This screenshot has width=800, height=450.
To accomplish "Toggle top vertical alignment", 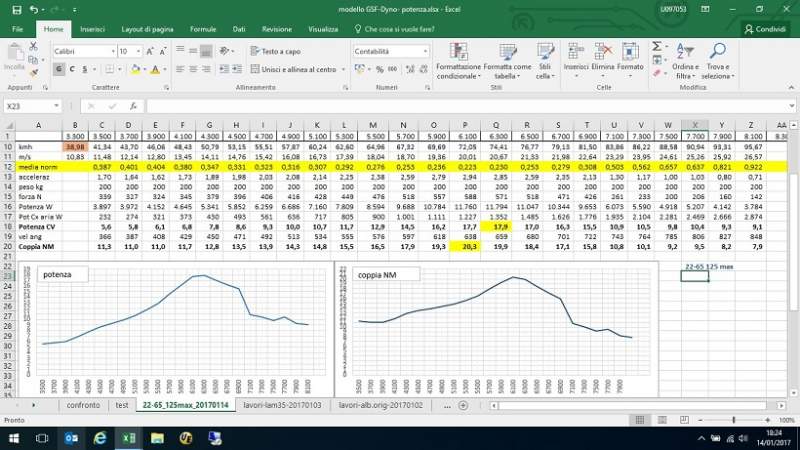I will (x=180, y=51).
